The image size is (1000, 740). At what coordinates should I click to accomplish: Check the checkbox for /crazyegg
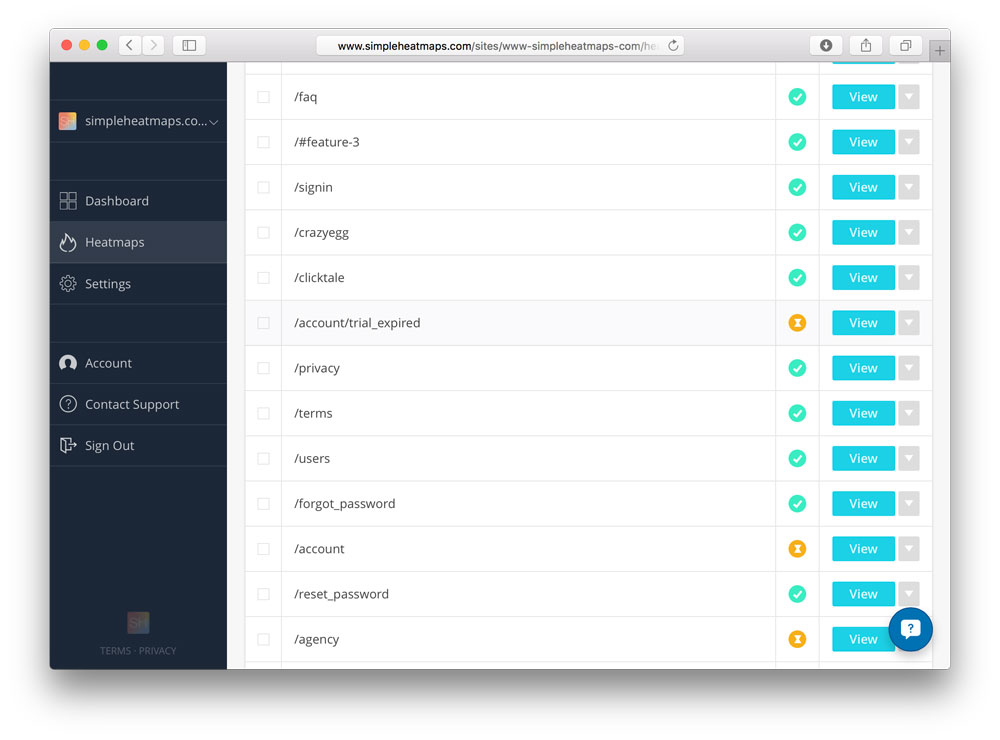(x=263, y=233)
